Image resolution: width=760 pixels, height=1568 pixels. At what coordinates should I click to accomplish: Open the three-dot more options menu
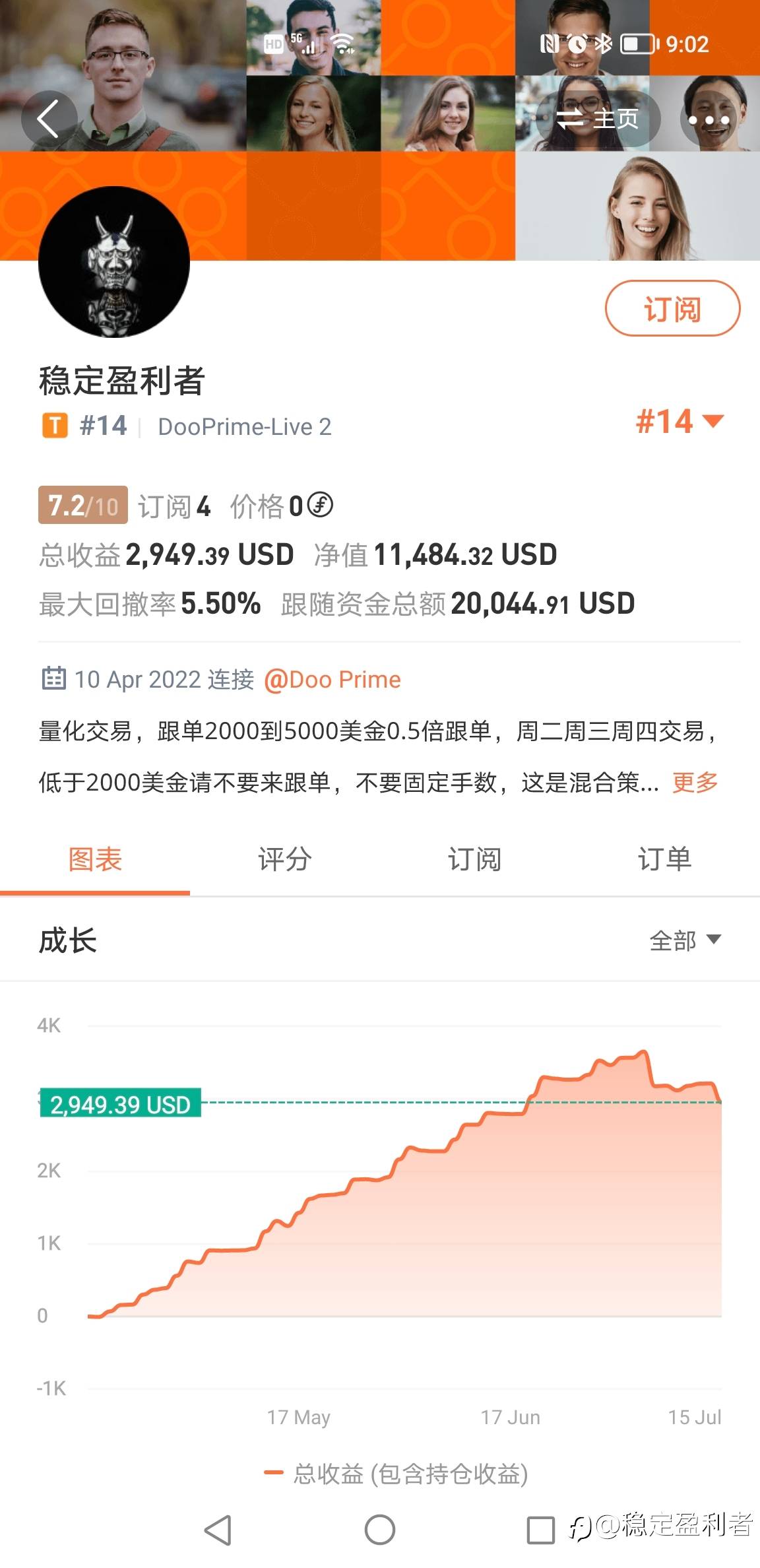coord(709,120)
